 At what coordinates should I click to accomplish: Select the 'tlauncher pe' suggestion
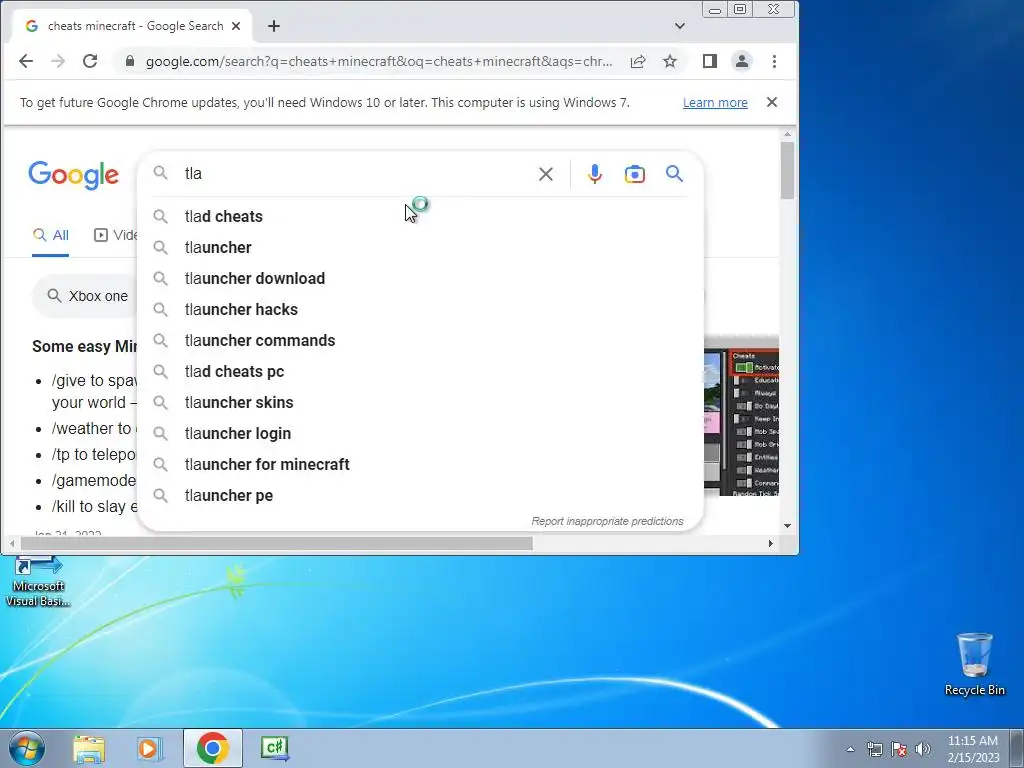click(421, 496)
